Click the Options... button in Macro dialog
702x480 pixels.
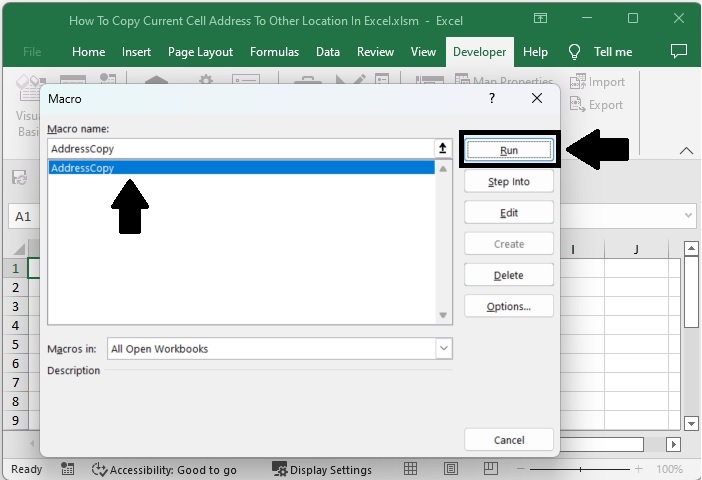[x=508, y=306]
